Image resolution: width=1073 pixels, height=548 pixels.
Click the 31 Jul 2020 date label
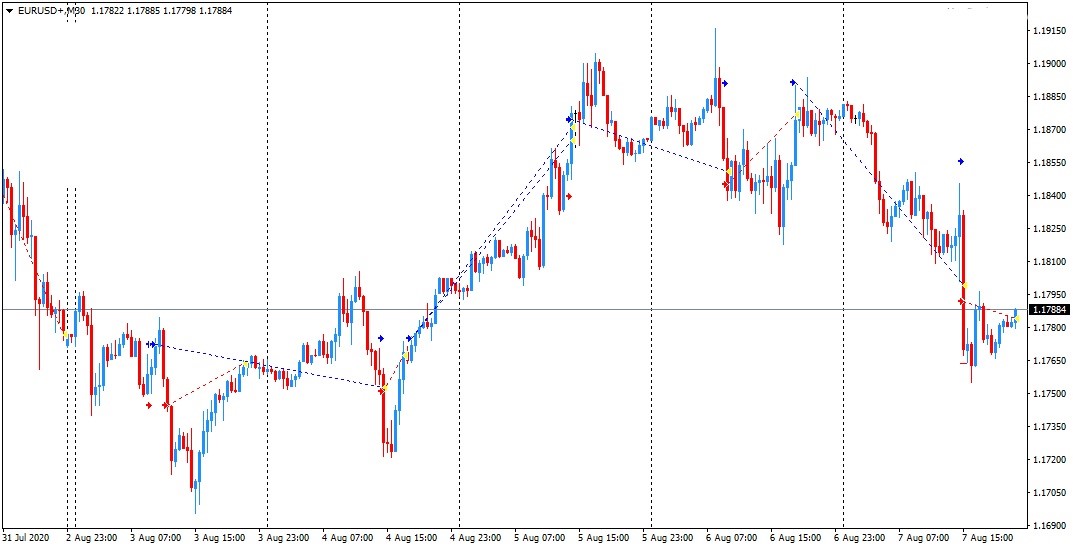(x=25, y=538)
